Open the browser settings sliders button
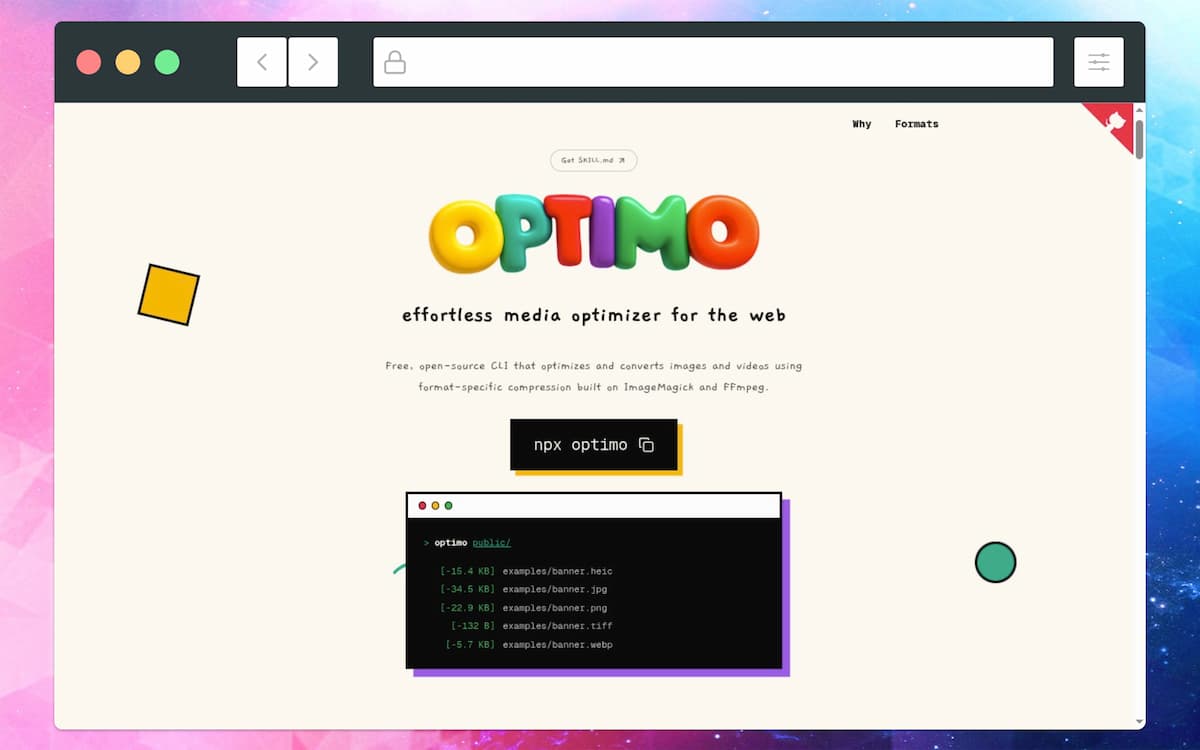The height and width of the screenshot is (750, 1200). click(1099, 62)
